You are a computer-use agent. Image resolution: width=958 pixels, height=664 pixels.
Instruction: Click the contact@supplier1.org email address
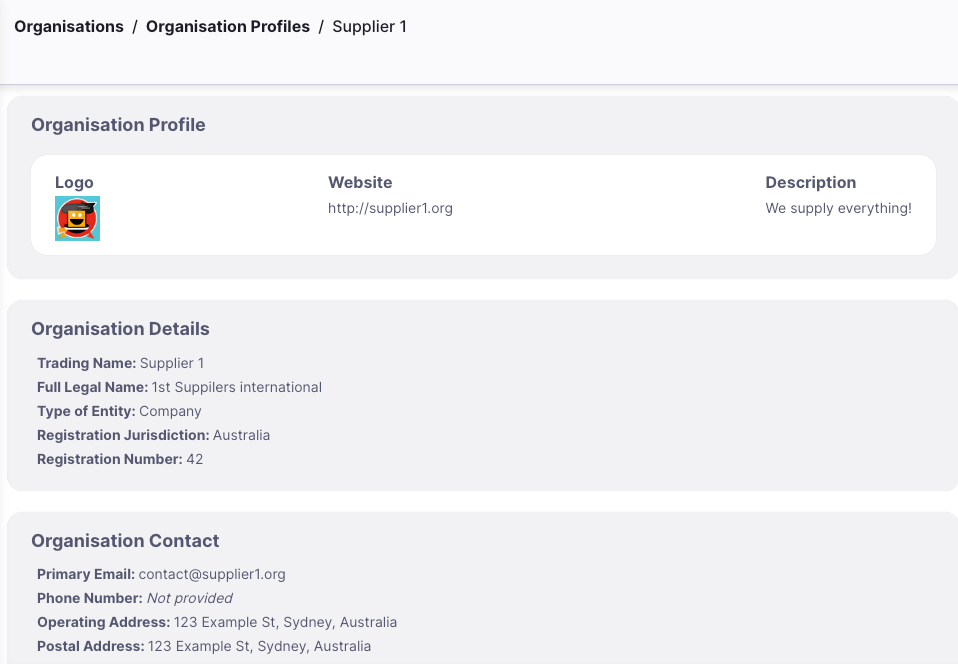(212, 574)
